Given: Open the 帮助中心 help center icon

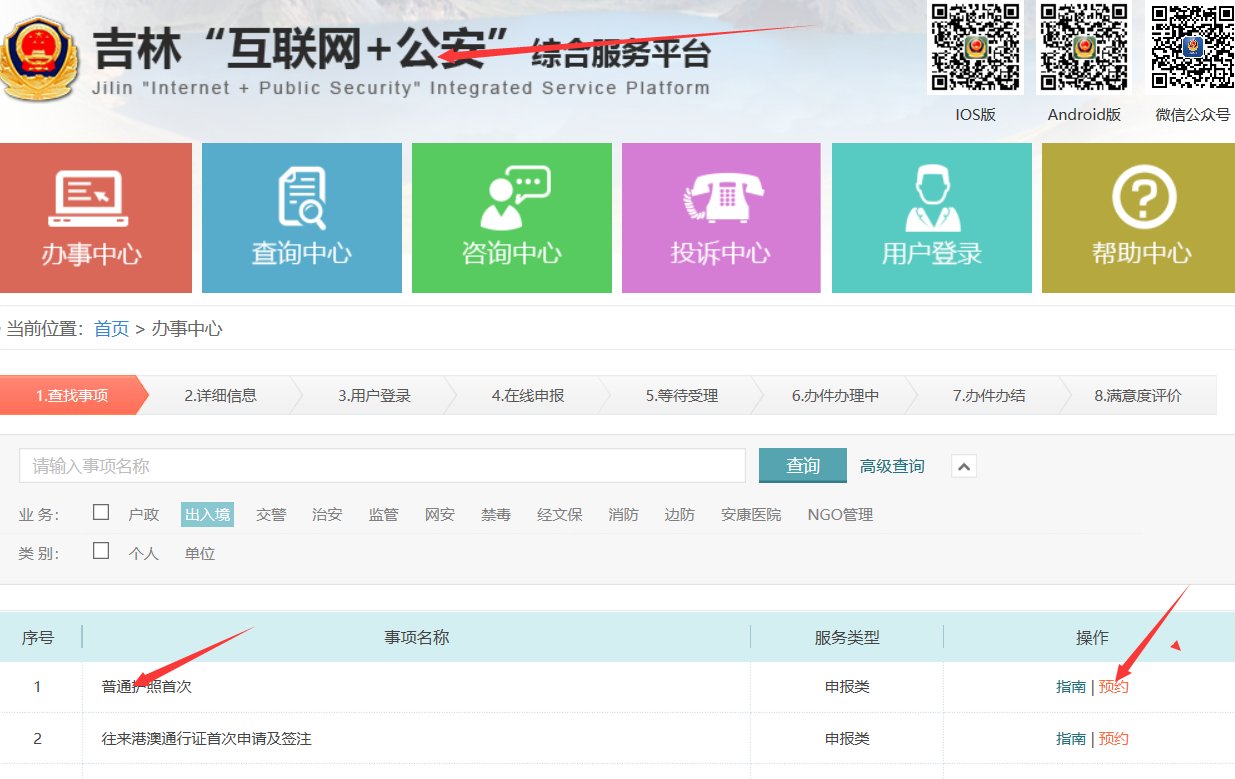Looking at the screenshot, I should click(1141, 218).
